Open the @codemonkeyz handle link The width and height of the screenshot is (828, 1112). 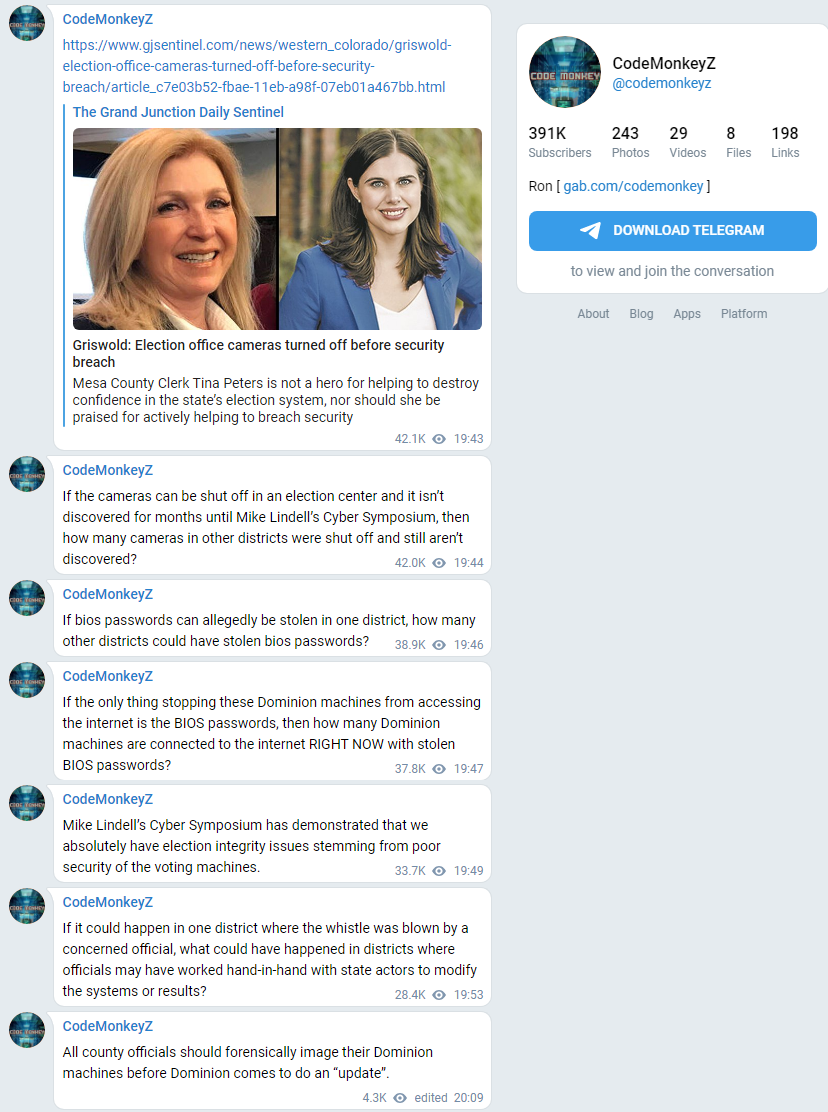pyautogui.click(x=661, y=83)
